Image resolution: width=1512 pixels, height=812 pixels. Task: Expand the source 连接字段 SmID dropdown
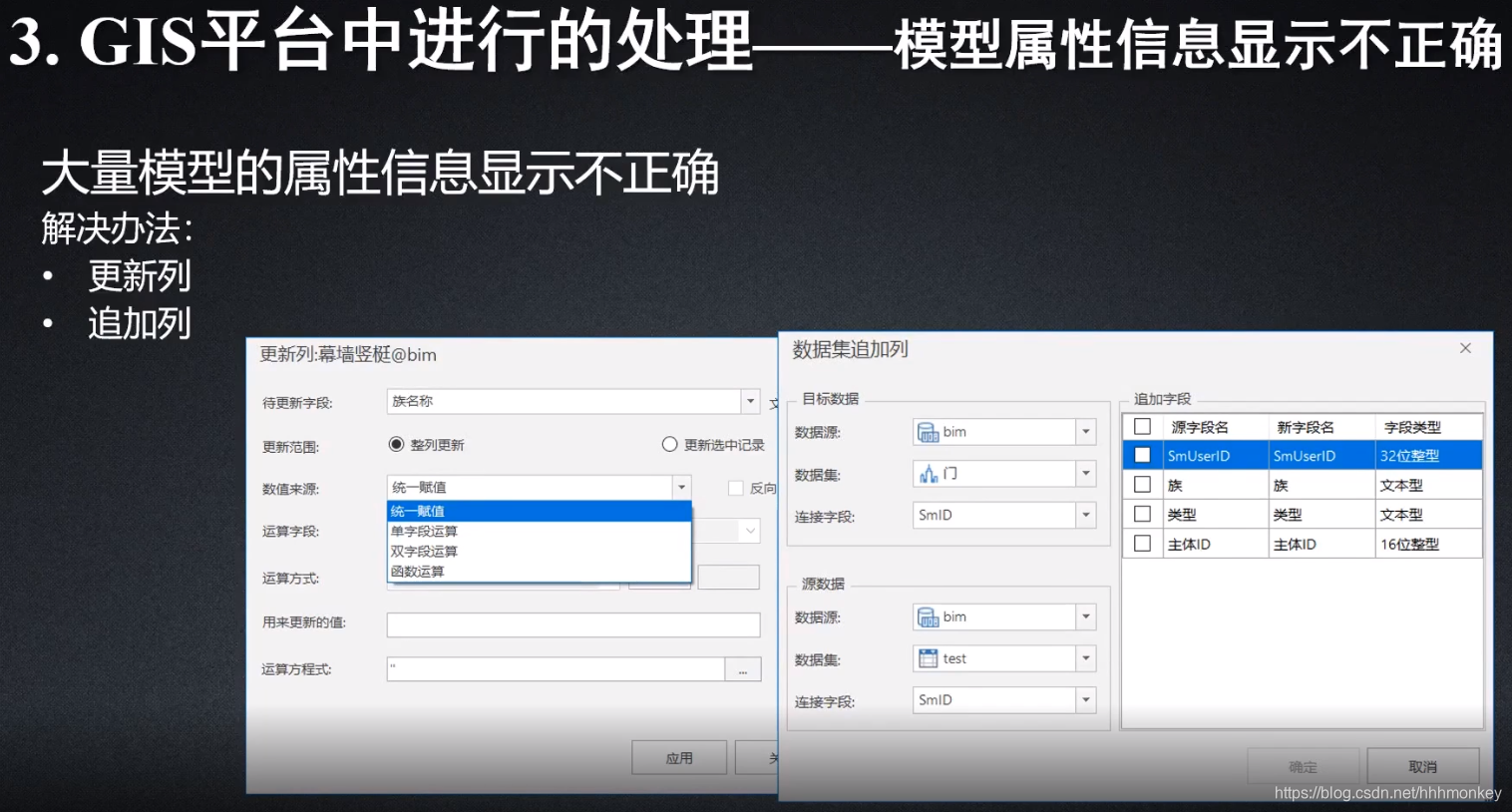(1086, 700)
